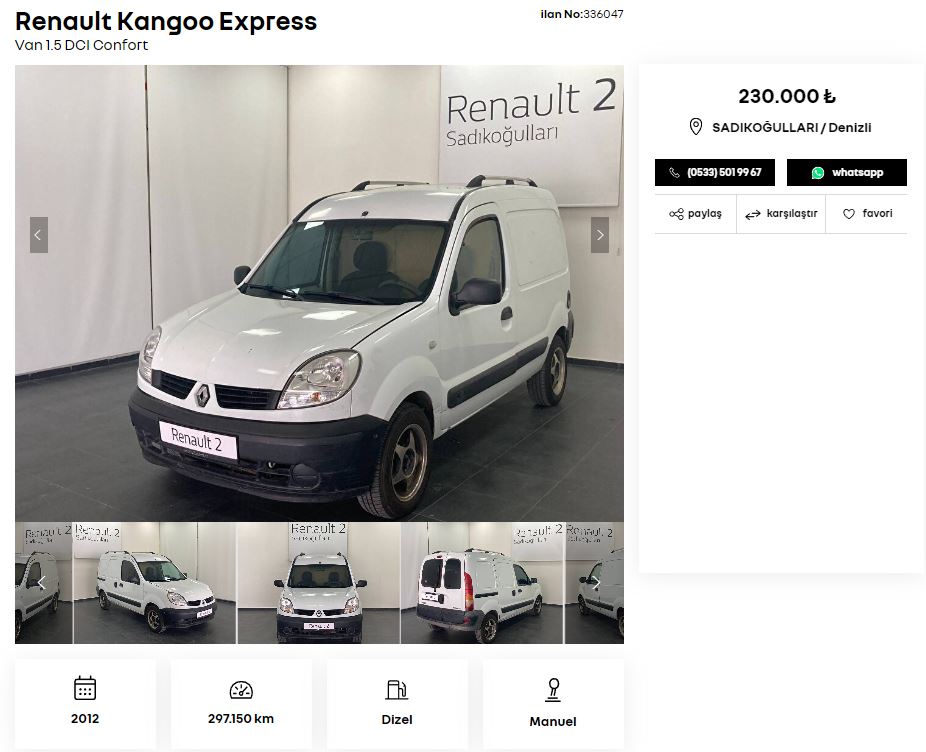Viewport: 926px width, 752px height.
Task: Open the whatsapp contact button
Action: [x=846, y=172]
